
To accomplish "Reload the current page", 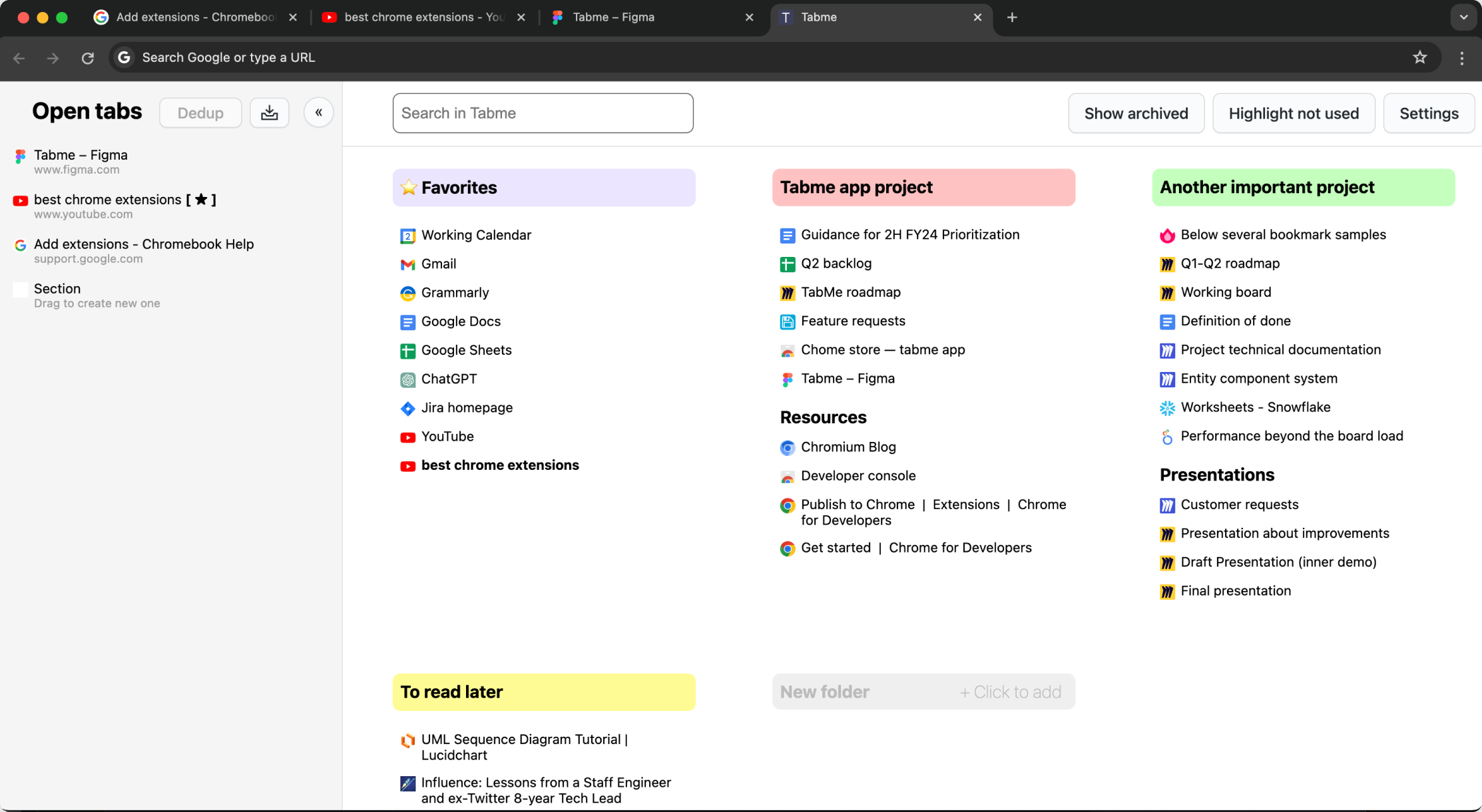I will [88, 58].
